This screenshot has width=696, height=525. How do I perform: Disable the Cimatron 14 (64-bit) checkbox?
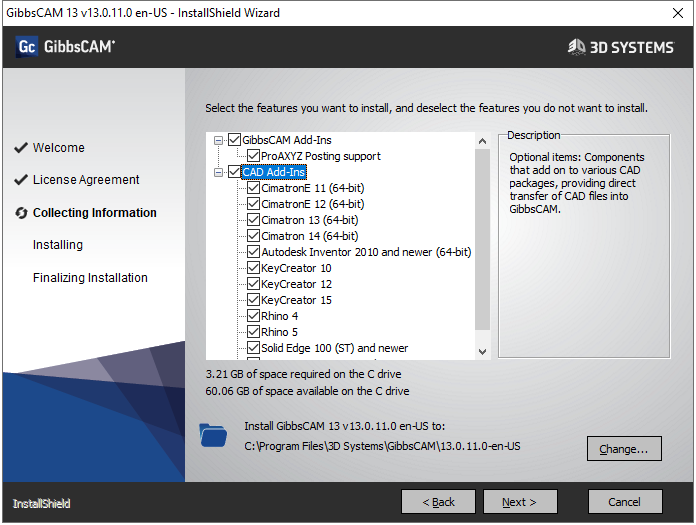[253, 236]
